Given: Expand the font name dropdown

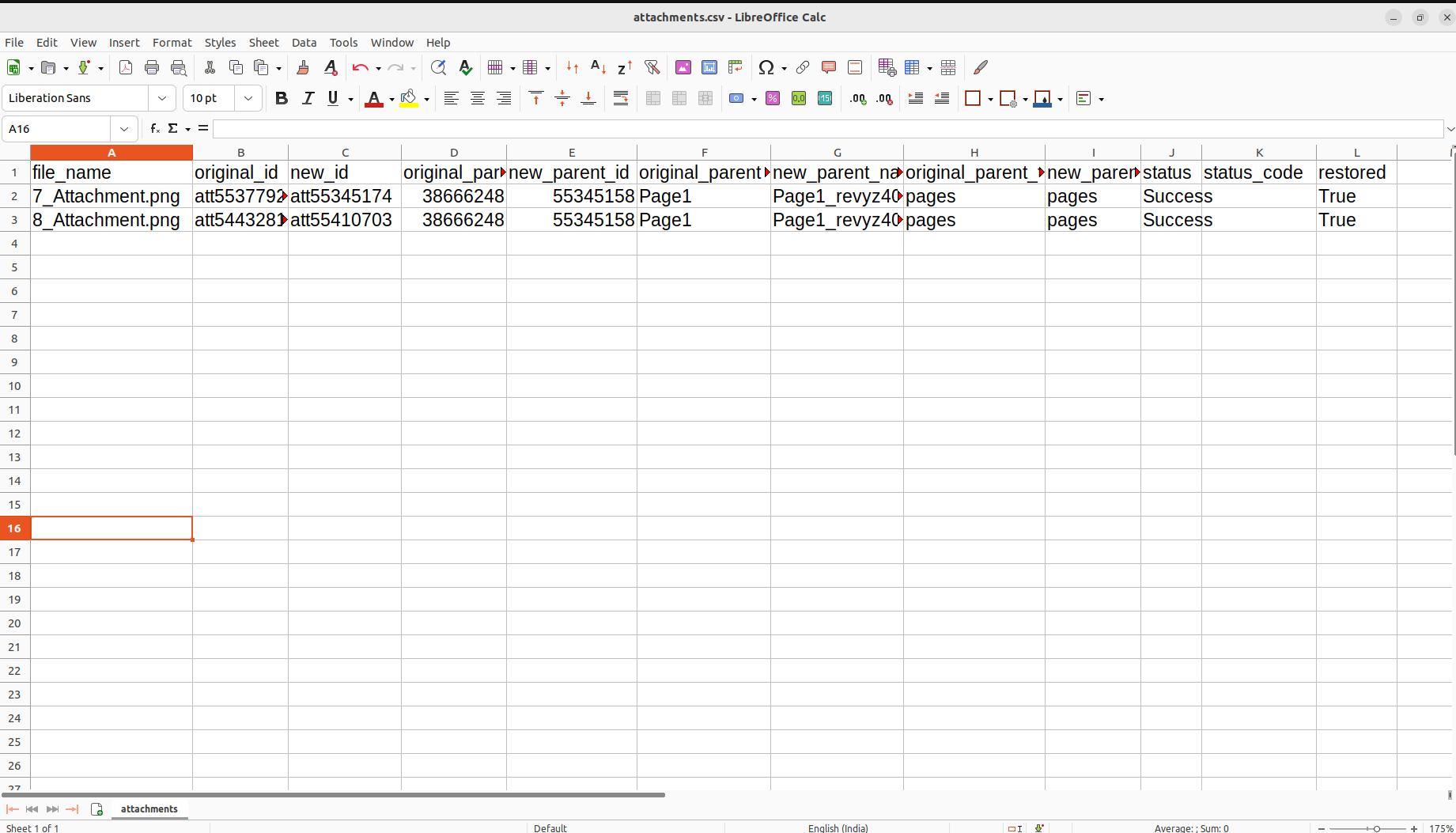Looking at the screenshot, I should (162, 99).
